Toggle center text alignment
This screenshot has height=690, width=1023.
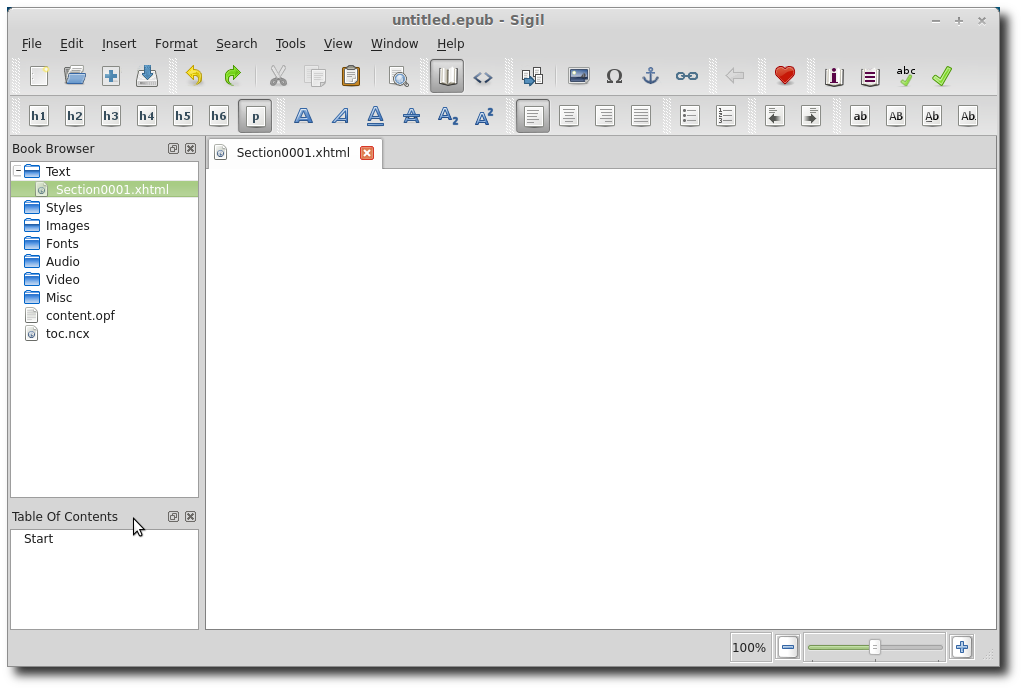tap(569, 116)
